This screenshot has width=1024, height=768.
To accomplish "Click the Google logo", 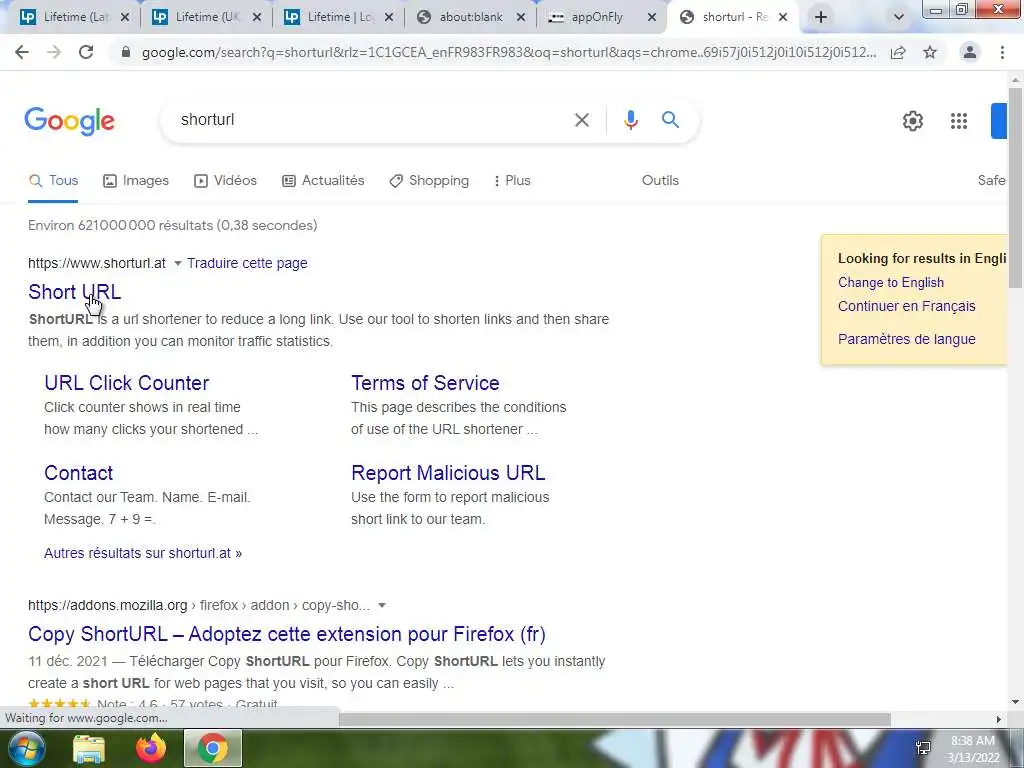I will click(x=70, y=121).
